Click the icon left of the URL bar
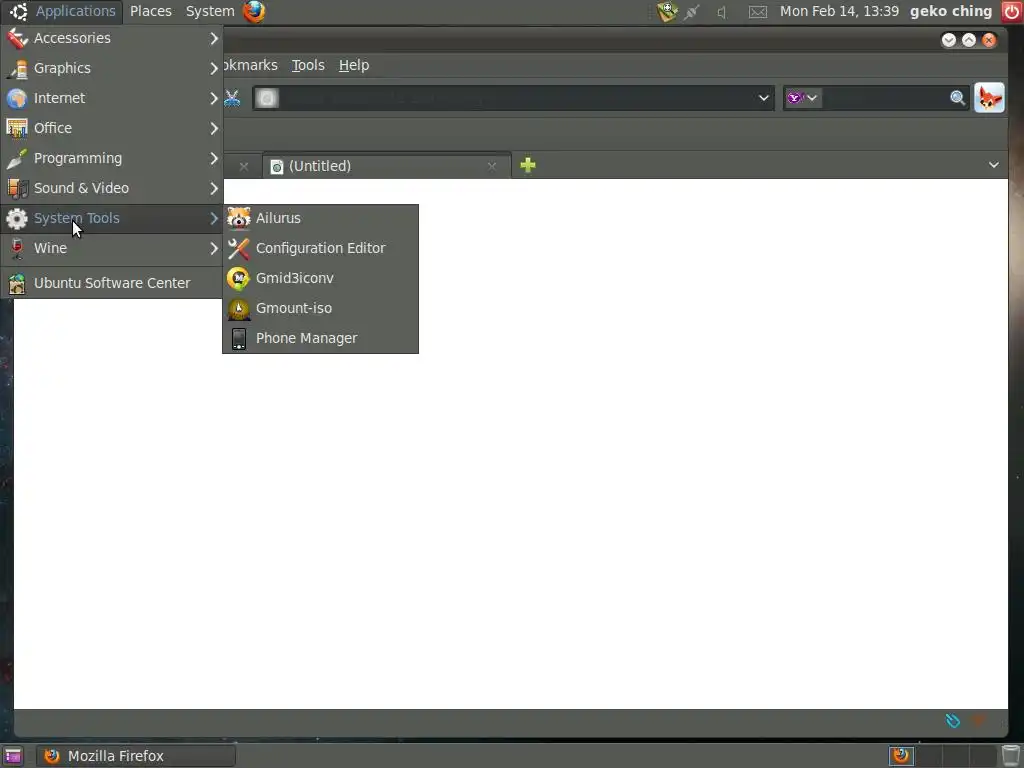This screenshot has width=1024, height=768. (232, 98)
